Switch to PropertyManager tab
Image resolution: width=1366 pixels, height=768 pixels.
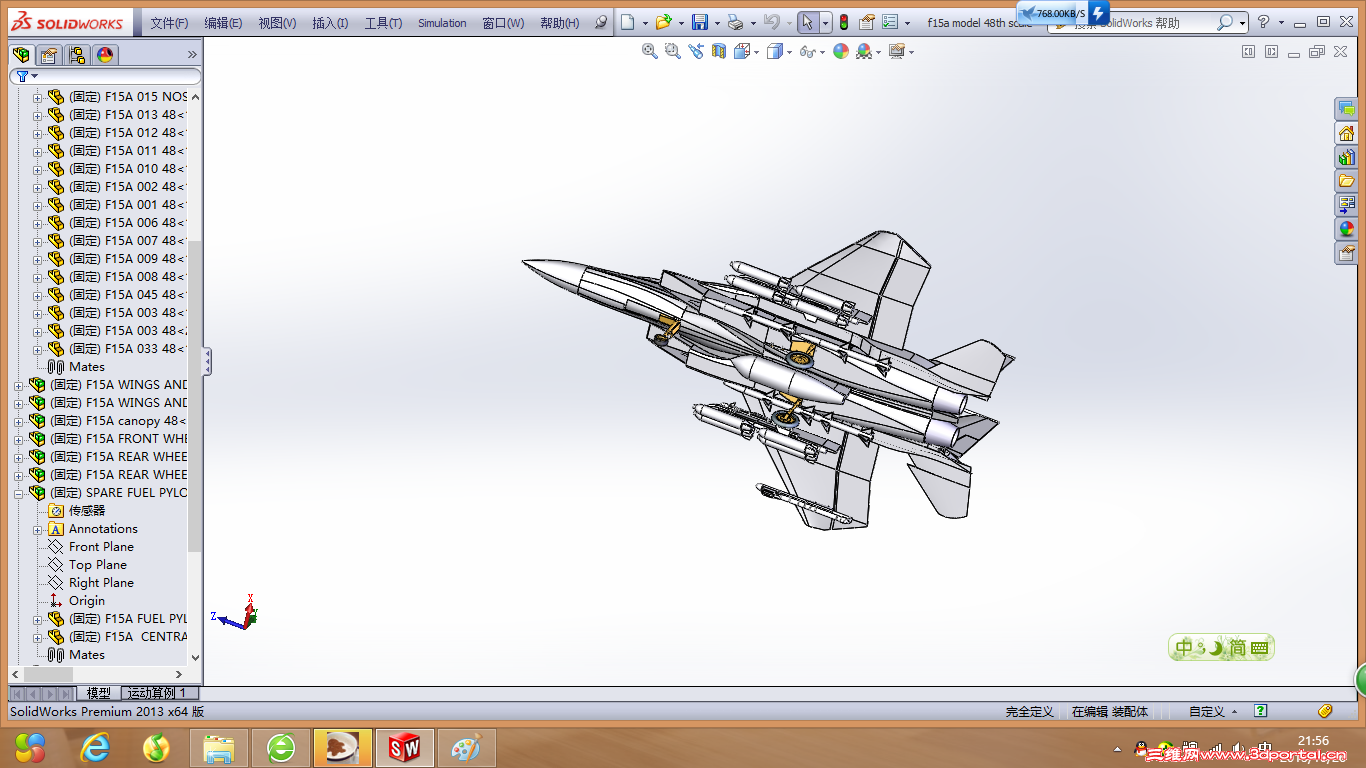pyautogui.click(x=49, y=55)
